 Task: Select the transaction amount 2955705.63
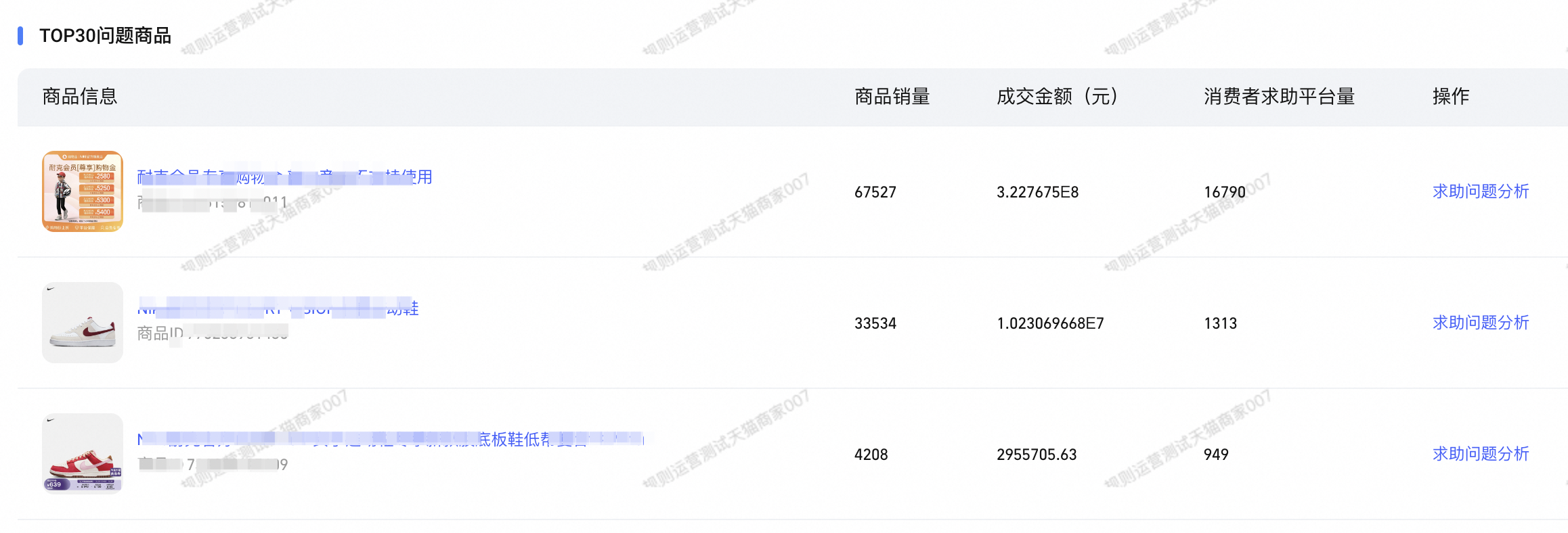click(x=1037, y=455)
